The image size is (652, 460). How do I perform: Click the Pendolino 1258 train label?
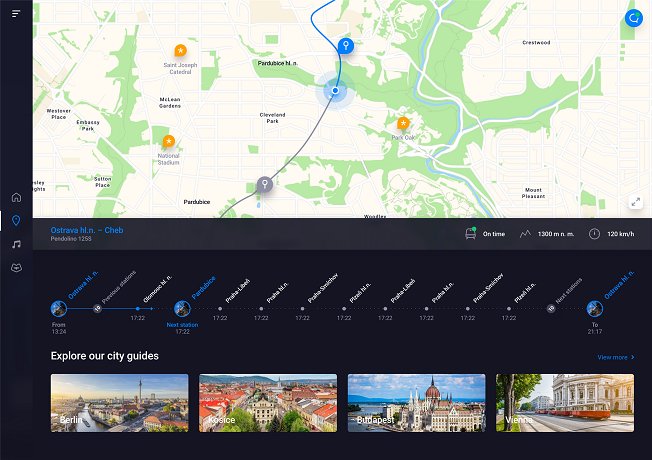pos(71,239)
